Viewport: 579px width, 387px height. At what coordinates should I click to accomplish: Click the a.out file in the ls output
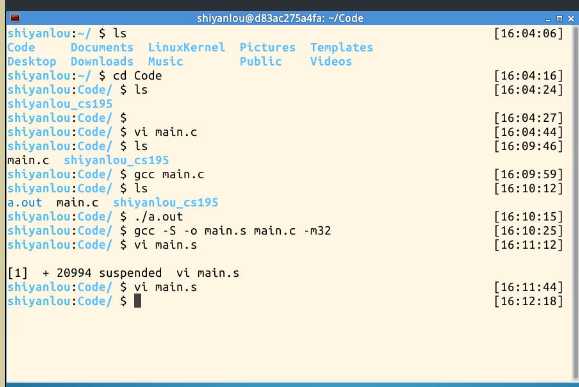pos(25,202)
